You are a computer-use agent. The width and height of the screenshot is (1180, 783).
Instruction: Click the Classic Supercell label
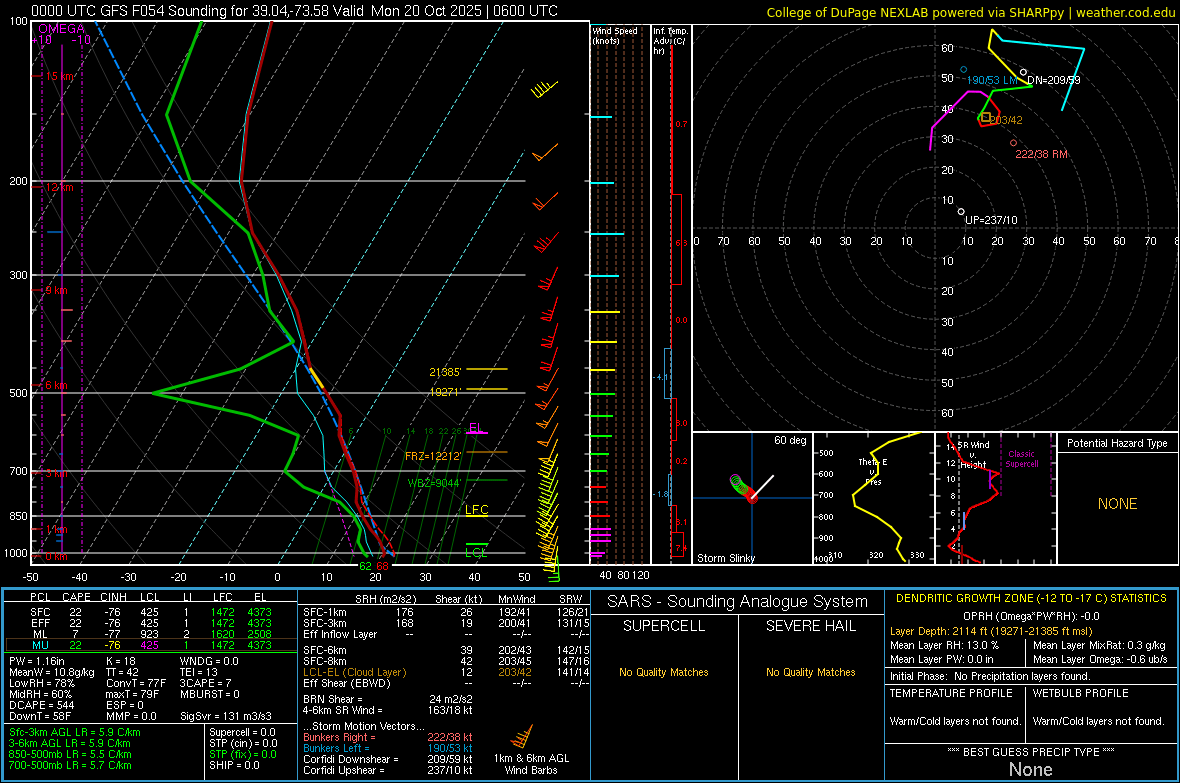1021,459
